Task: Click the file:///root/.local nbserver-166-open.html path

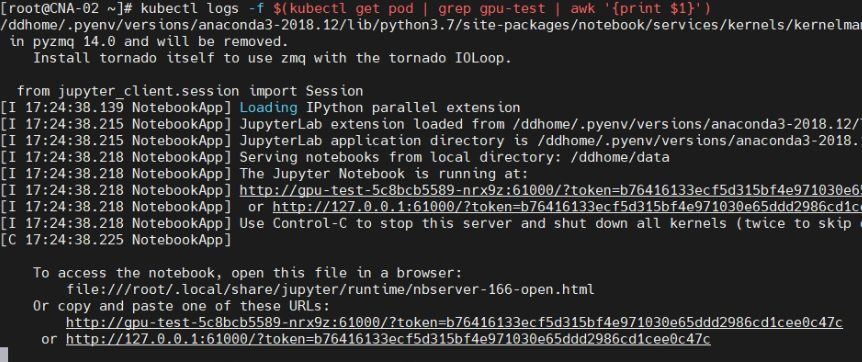Action: point(330,289)
